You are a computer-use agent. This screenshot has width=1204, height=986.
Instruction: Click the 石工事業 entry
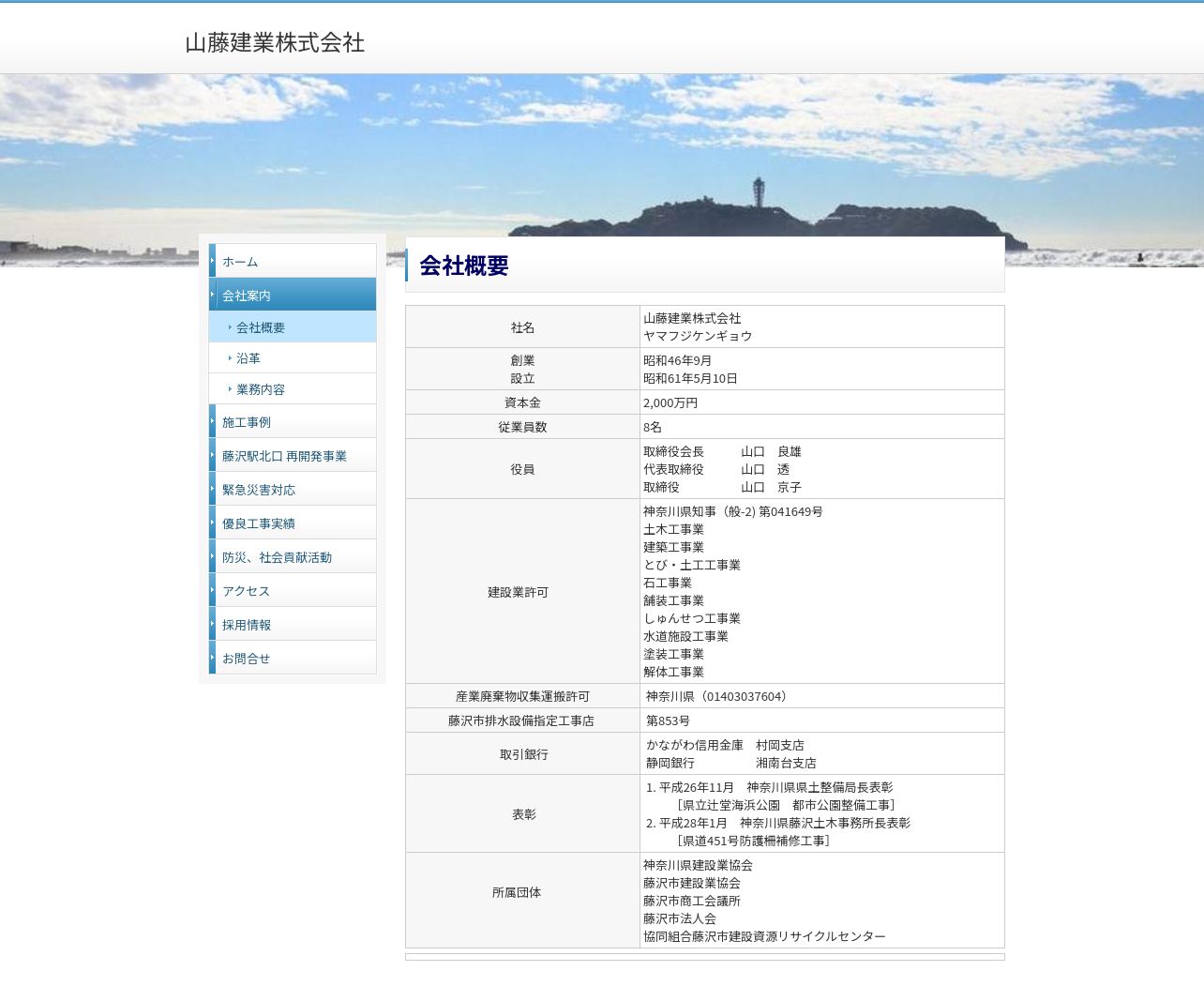668,584
